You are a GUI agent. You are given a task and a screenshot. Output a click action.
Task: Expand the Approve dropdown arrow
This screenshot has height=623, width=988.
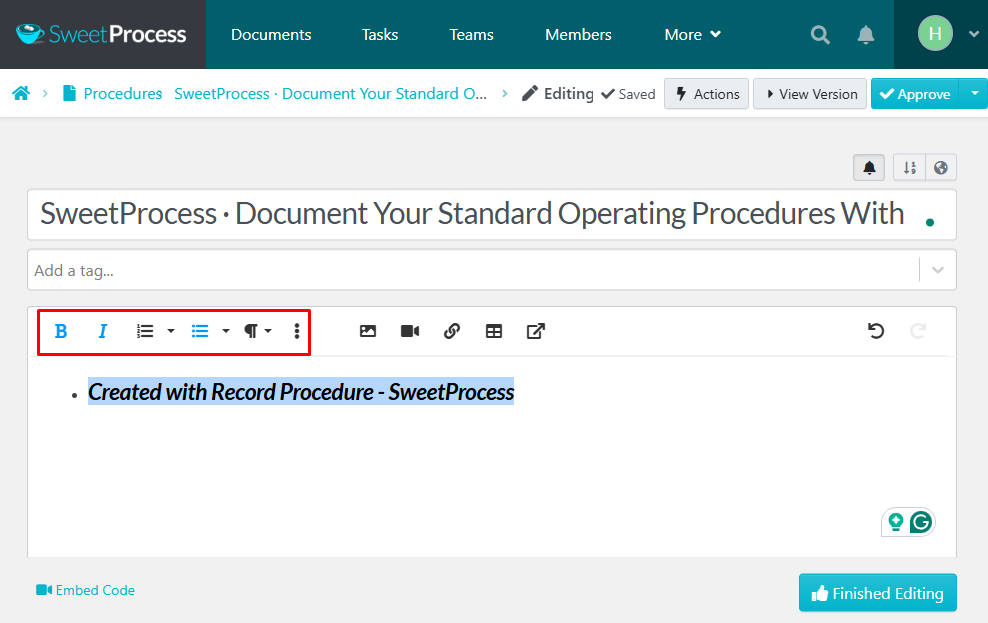[974, 94]
